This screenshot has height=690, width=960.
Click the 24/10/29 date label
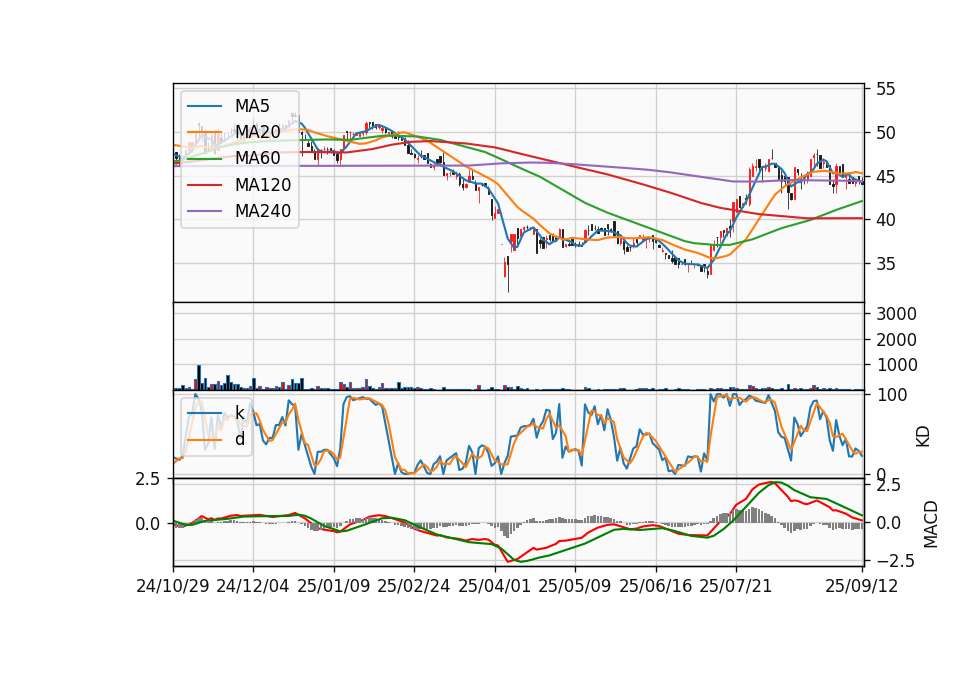(x=173, y=586)
